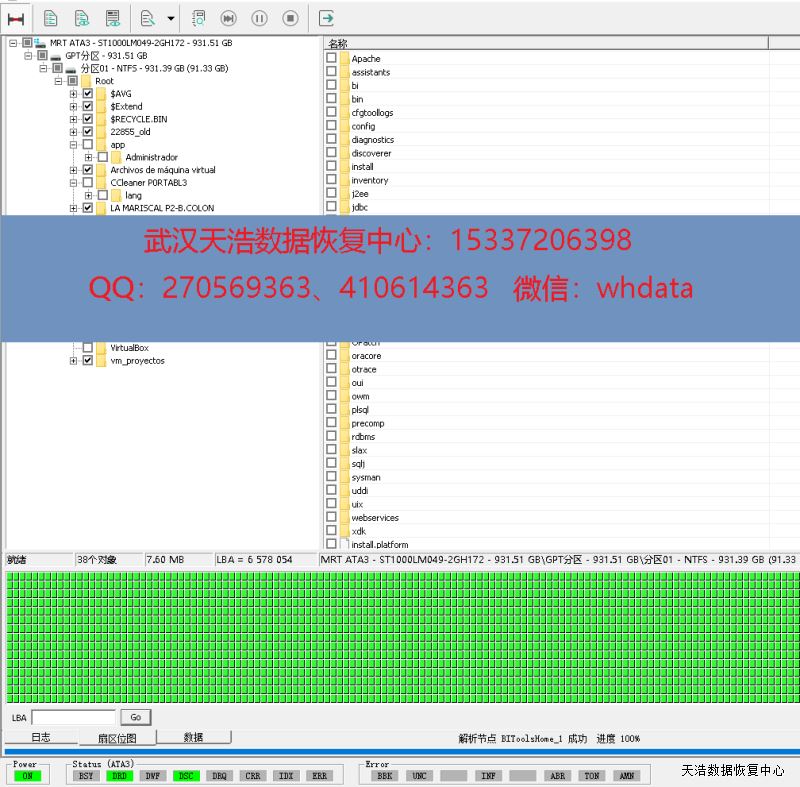Tick the checkbox next to VirtualBox
The width and height of the screenshot is (800, 787).
click(88, 347)
